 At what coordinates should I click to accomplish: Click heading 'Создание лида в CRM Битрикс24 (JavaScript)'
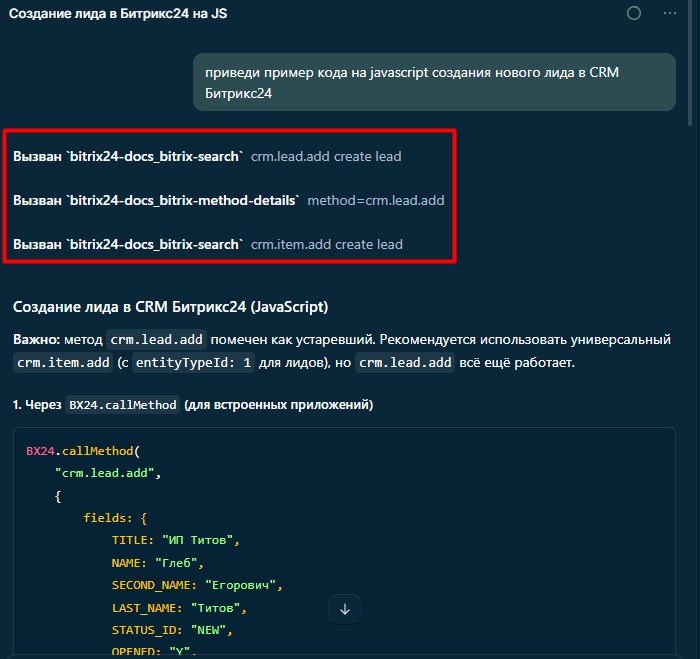click(171, 307)
